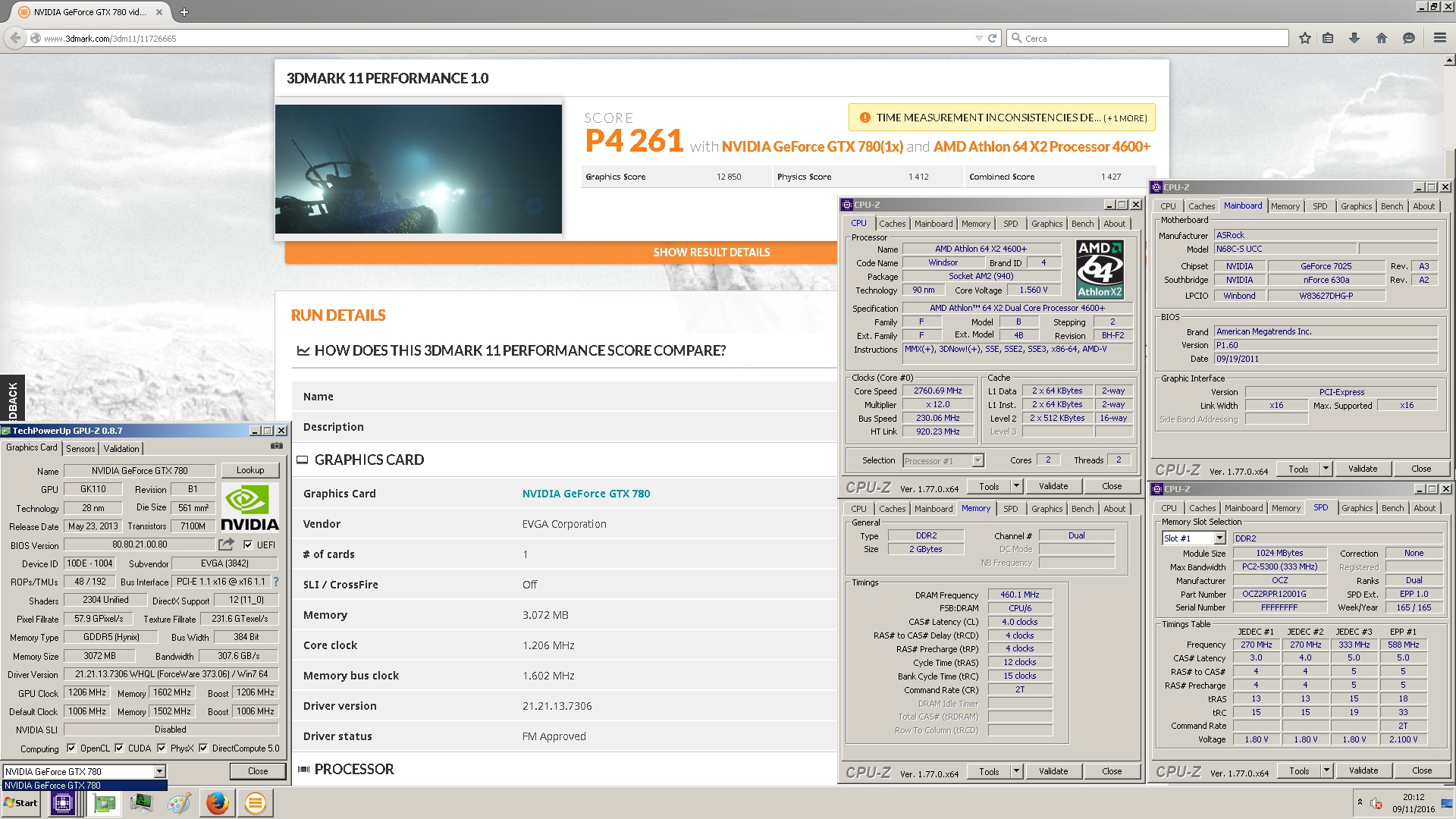The height and width of the screenshot is (819, 1456).
Task: Close the NVIDIA GeForce GTX 780 browser tab
Action: (x=159, y=12)
